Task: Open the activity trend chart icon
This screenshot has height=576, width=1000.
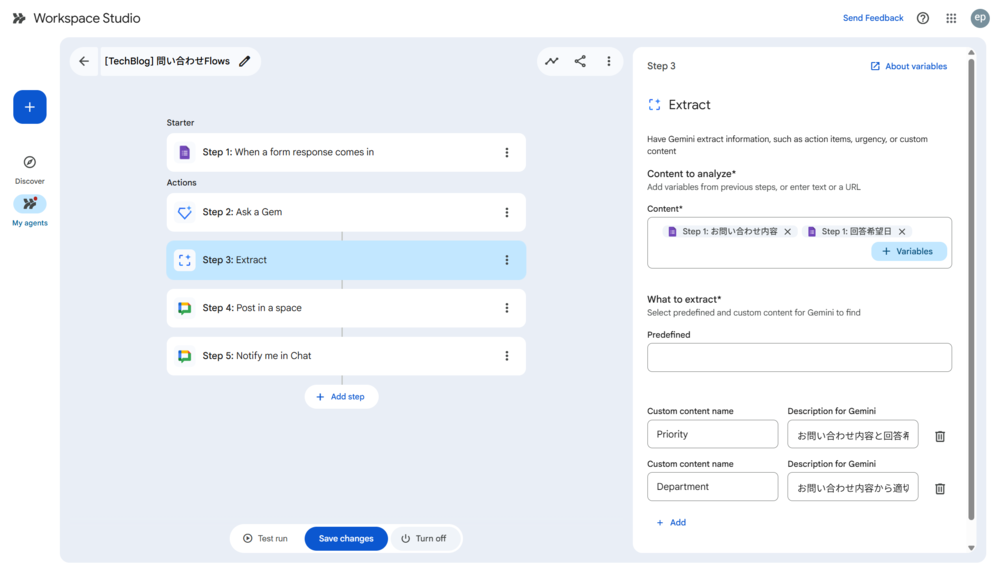Action: (x=551, y=61)
